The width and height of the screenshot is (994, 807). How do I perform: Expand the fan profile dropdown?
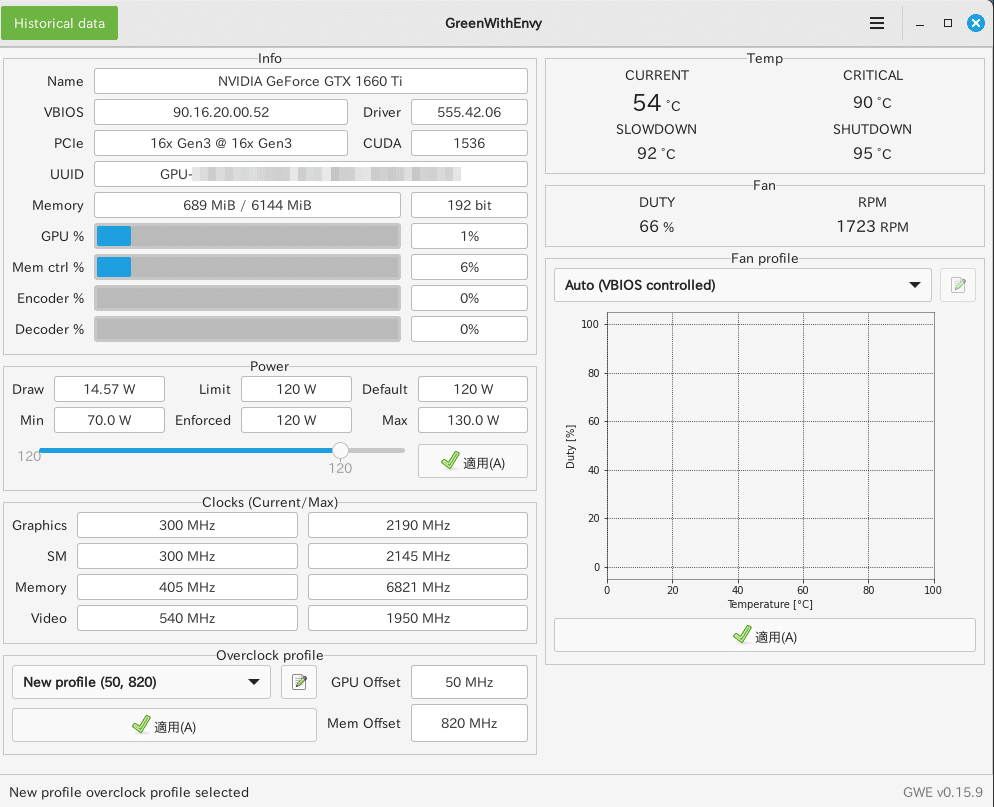(742, 285)
